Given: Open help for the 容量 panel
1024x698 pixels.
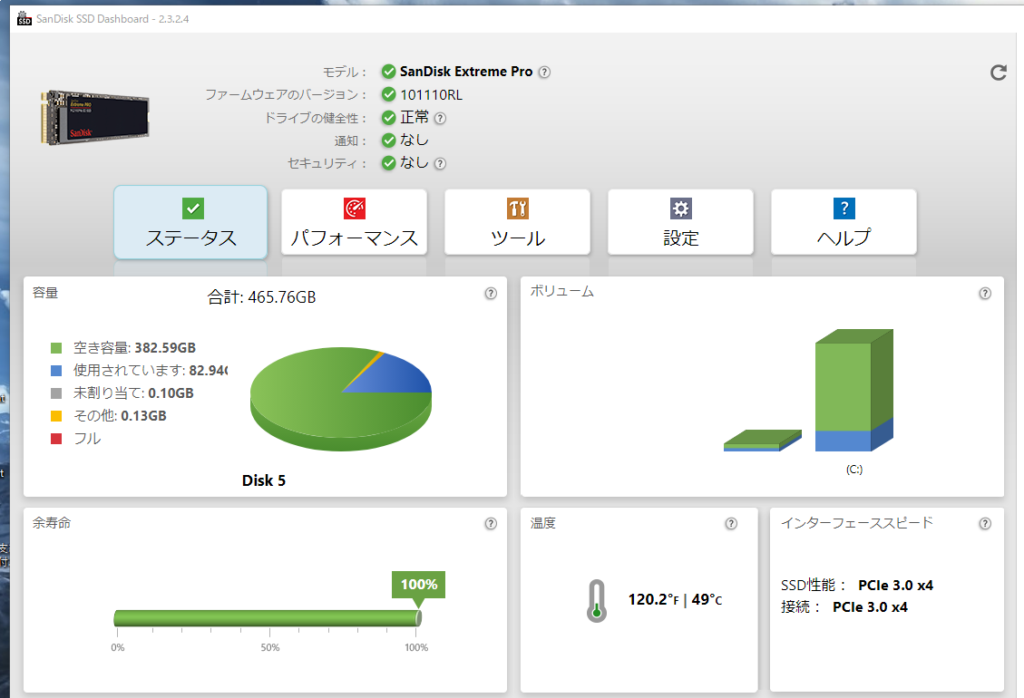Looking at the screenshot, I should [x=490, y=293].
